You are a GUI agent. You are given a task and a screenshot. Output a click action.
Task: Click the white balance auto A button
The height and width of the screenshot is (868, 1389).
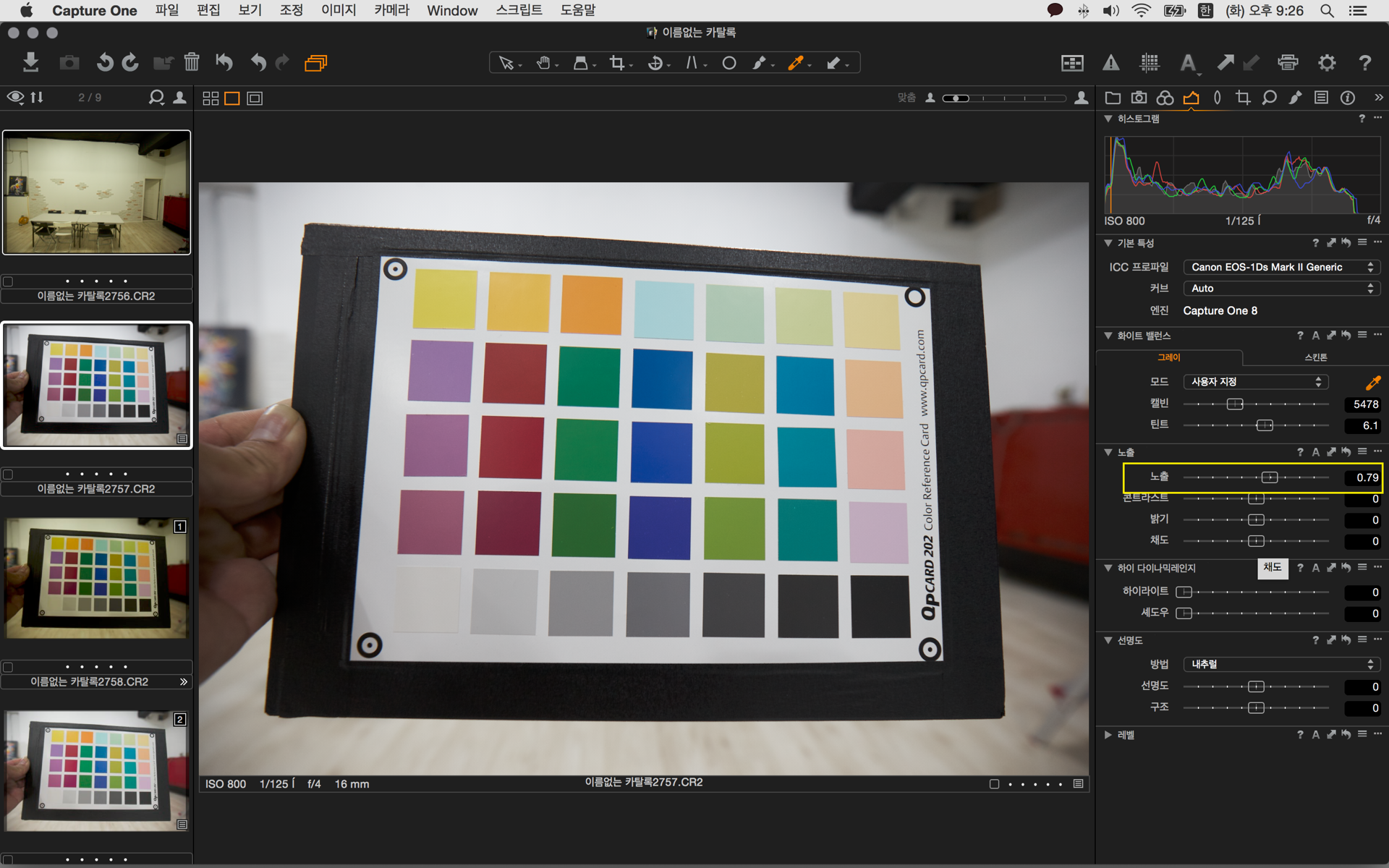1316,336
